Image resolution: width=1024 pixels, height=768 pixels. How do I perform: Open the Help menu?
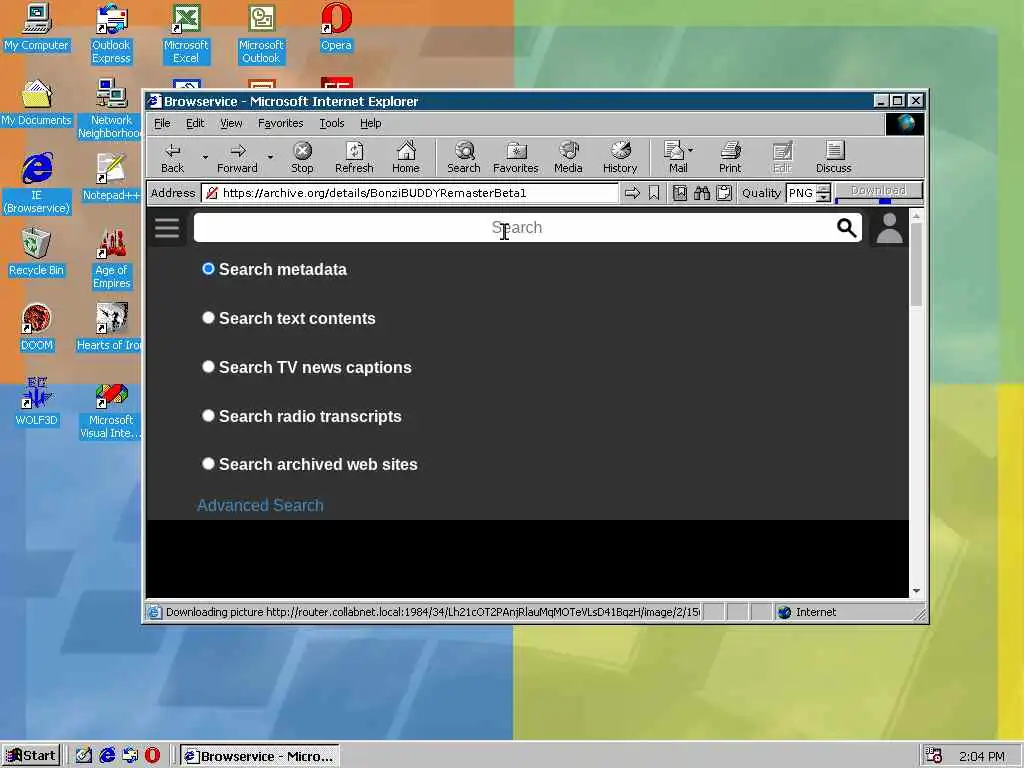(370, 123)
